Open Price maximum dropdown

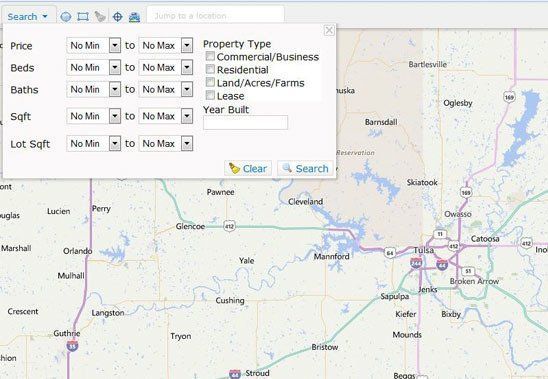(166, 45)
